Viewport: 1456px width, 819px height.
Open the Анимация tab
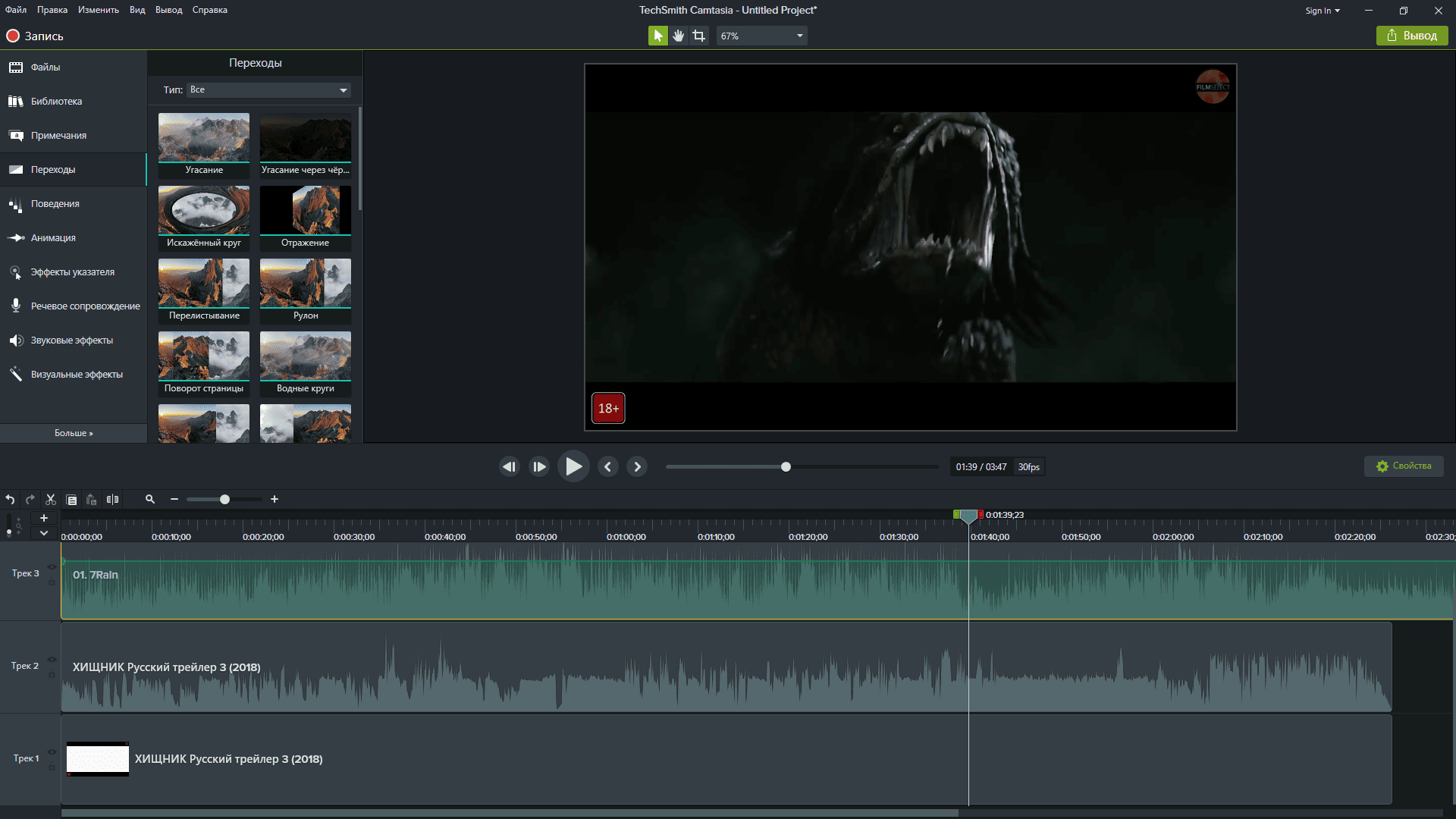click(x=74, y=237)
